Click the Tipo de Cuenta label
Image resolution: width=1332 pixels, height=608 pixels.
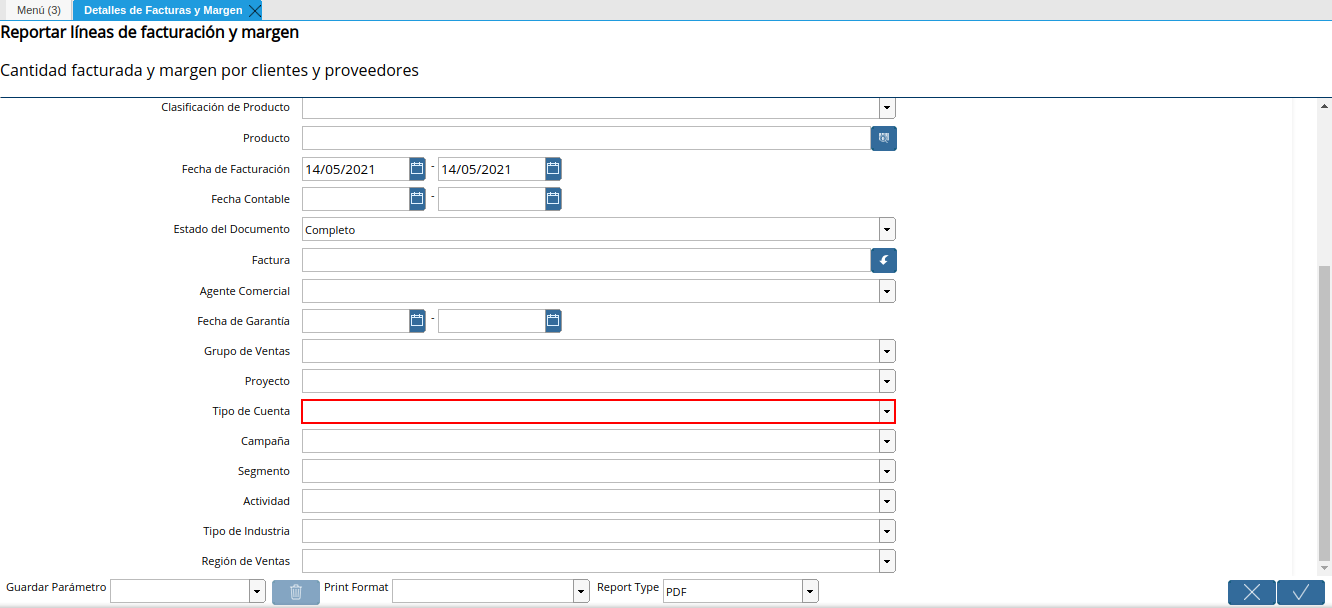251,411
